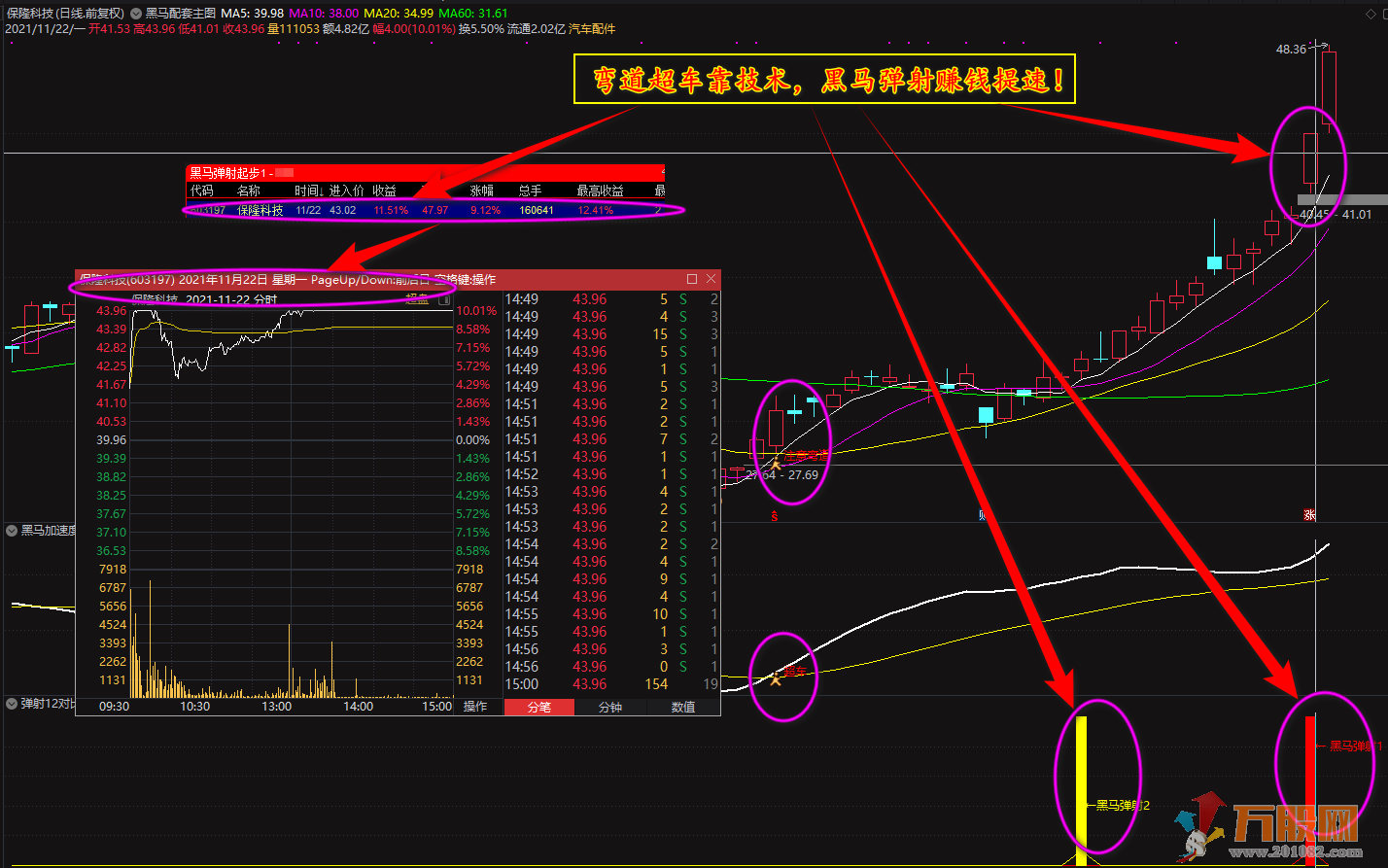Click the 43.02 进入价 cell

[x=343, y=210]
